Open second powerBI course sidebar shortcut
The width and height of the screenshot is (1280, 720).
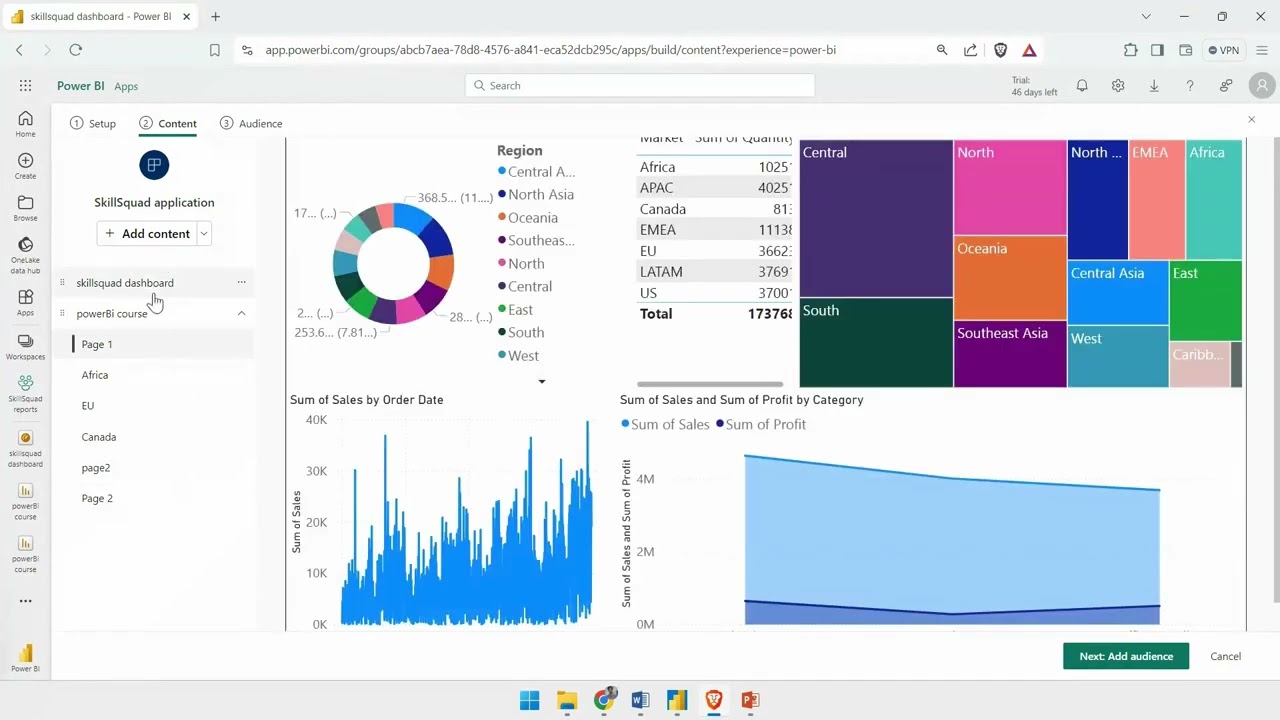point(25,555)
